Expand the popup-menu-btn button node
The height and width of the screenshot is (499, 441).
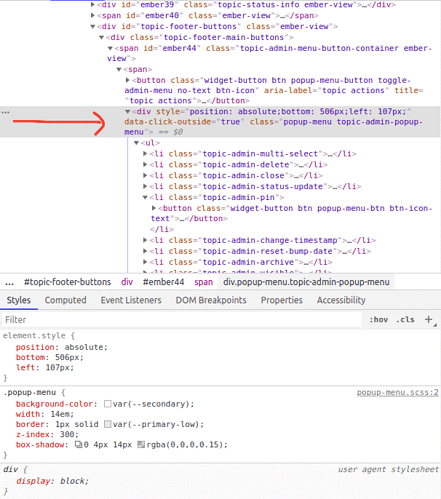[x=154, y=208]
